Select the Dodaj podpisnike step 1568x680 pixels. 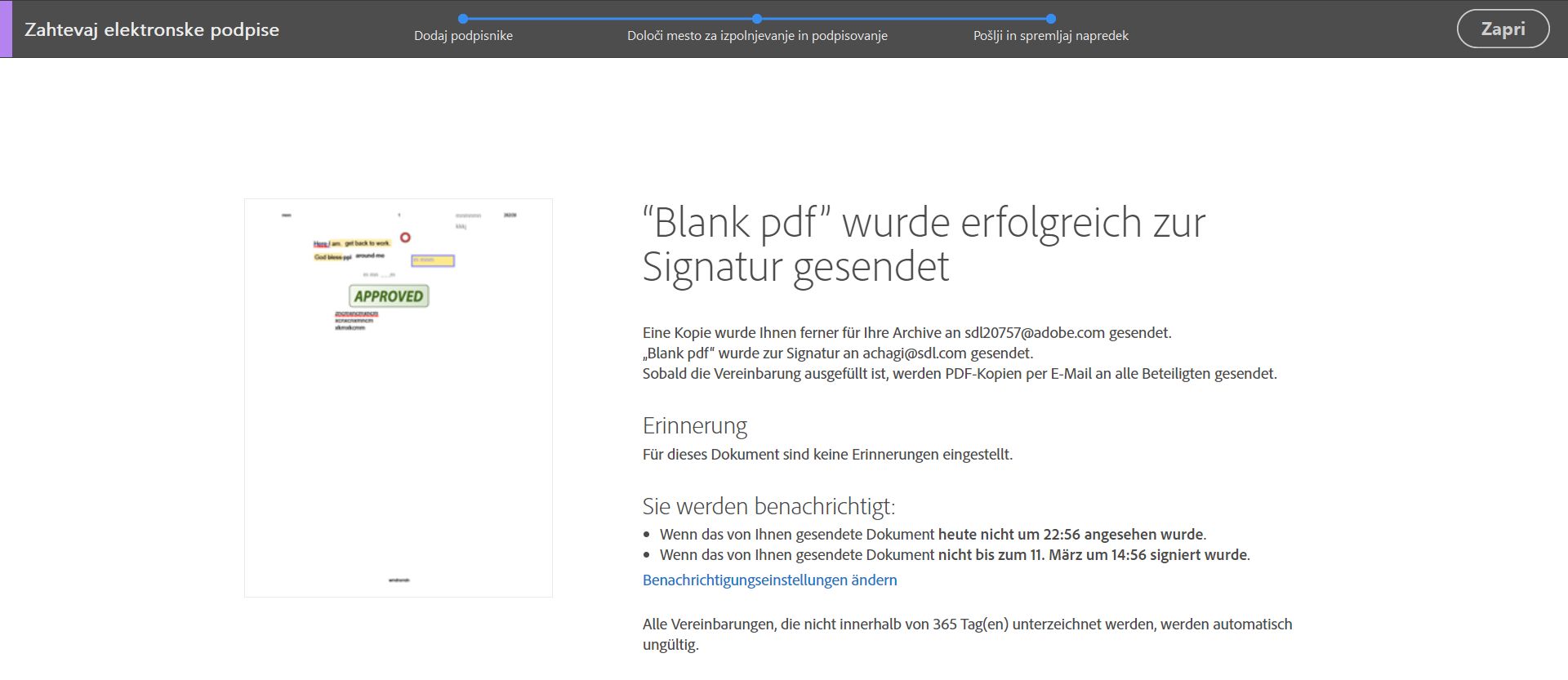(x=463, y=36)
